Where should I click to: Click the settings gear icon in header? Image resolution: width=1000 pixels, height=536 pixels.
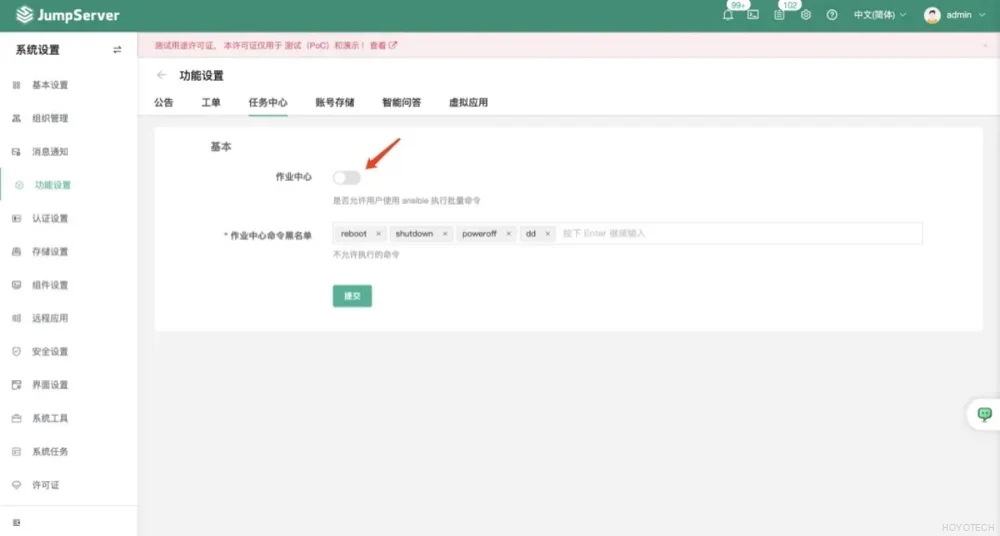coord(806,15)
